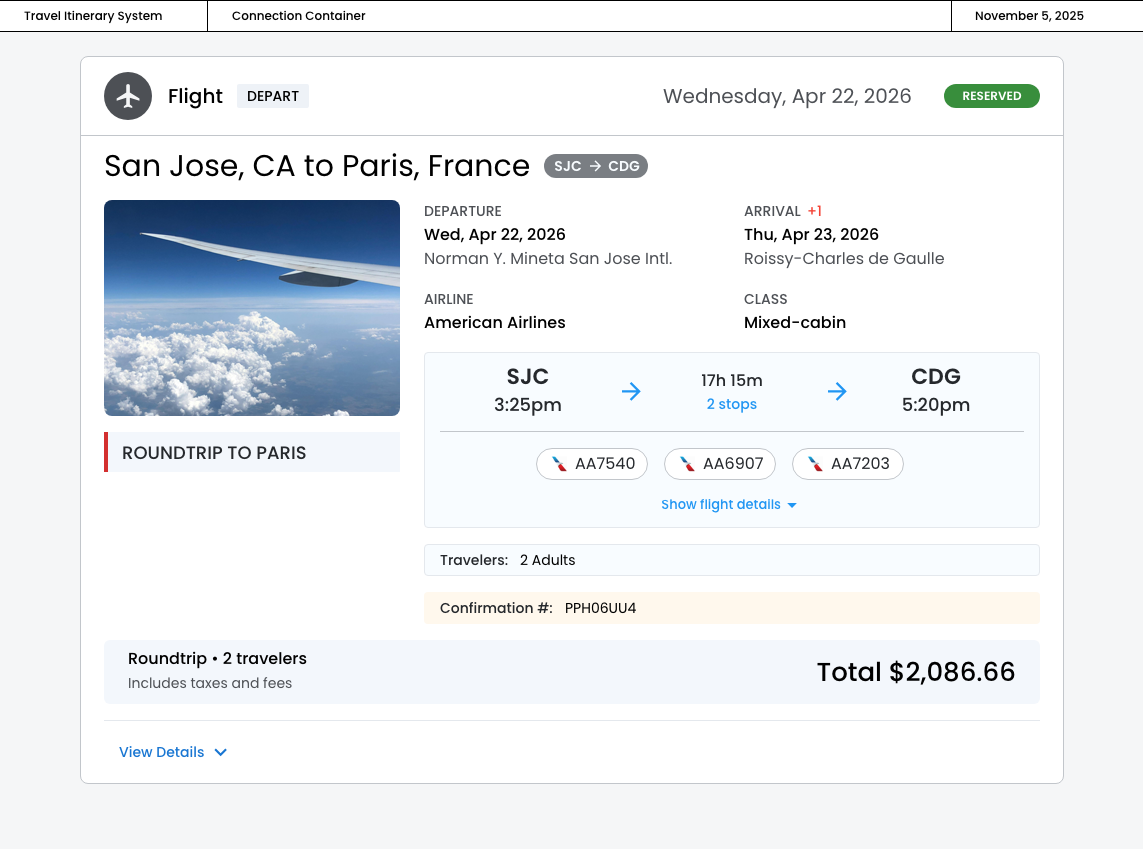Click the SJC → CDG route badge
This screenshot has width=1143, height=849.
pos(596,166)
